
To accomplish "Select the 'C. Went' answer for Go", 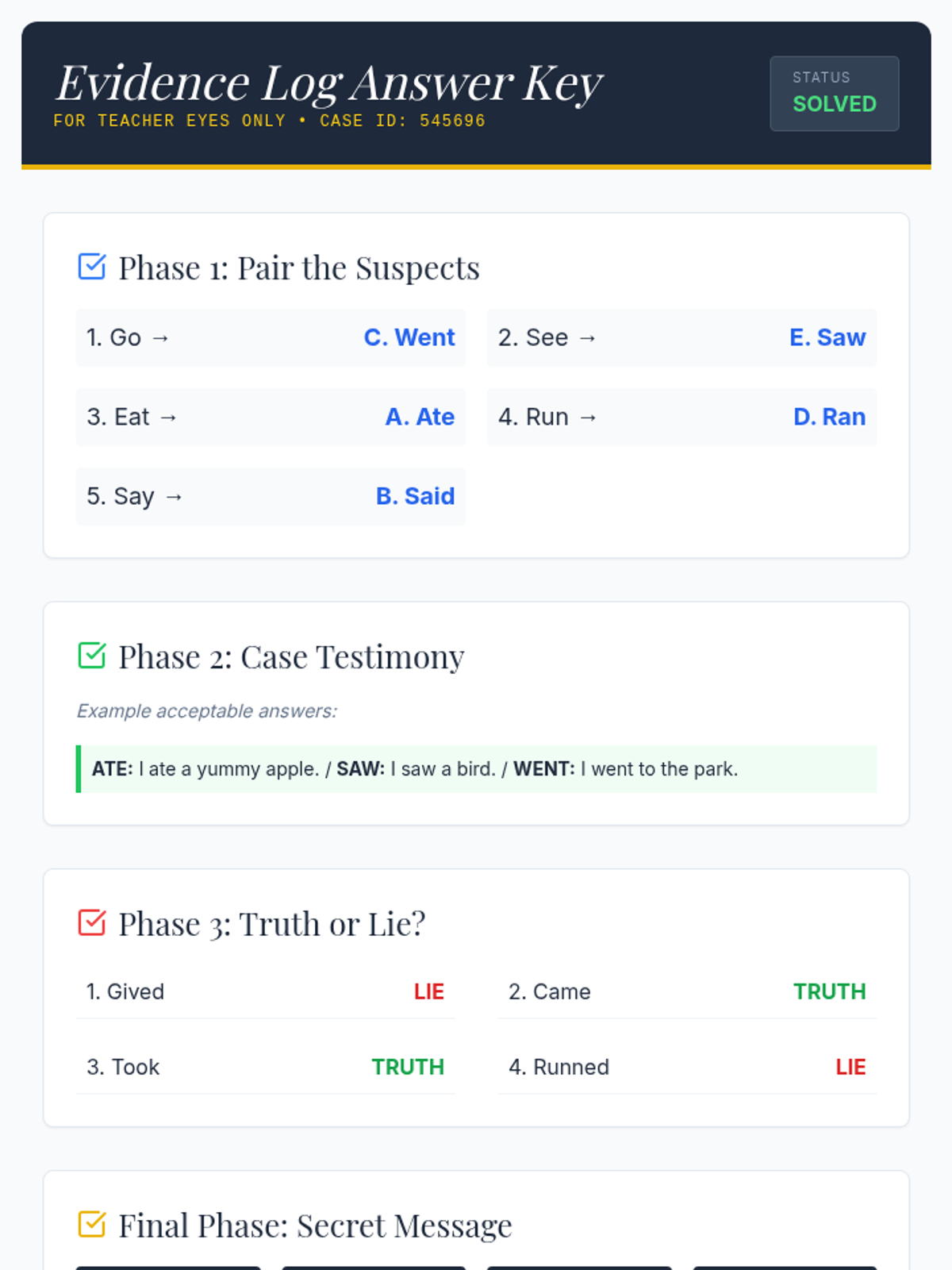I will pyautogui.click(x=409, y=337).
